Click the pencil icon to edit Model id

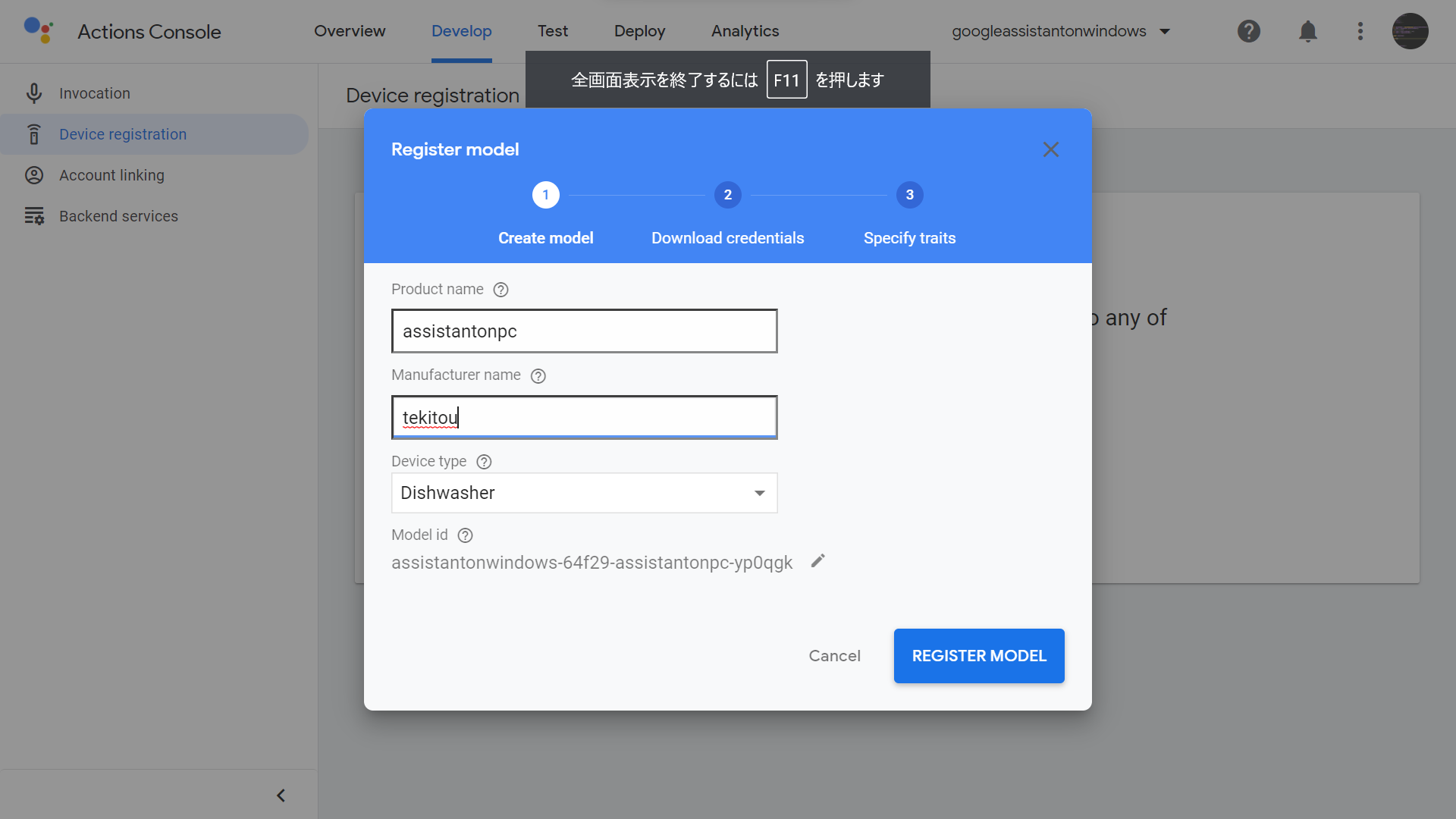817,561
